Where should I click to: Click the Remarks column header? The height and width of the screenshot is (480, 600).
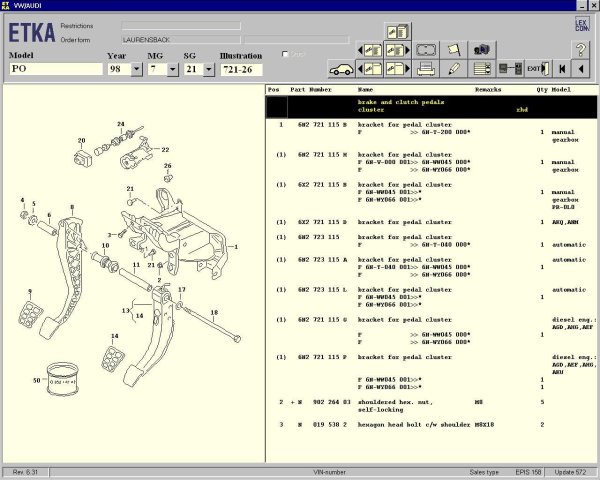(x=488, y=90)
